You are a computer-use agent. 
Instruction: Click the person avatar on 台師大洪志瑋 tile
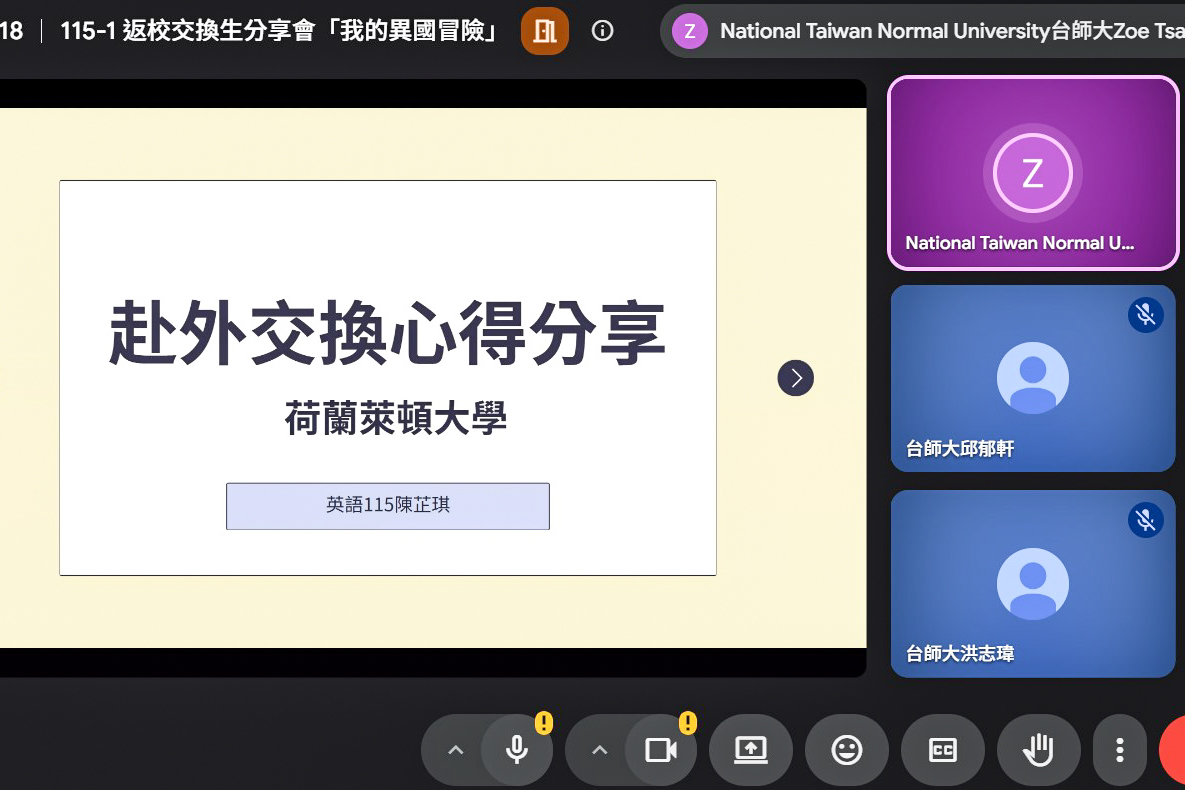[x=1032, y=584]
